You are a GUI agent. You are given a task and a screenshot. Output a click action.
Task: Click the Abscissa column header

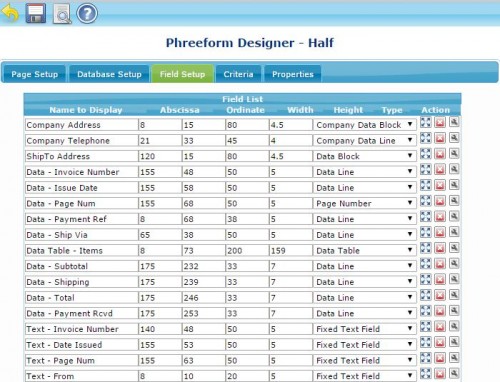[x=180, y=110]
